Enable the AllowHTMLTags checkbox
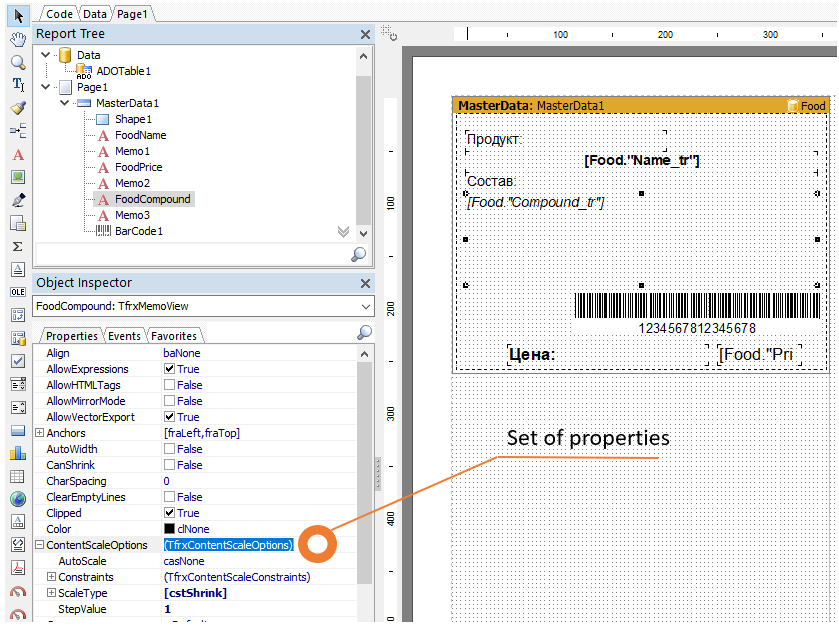Viewport: 839px width, 627px height. point(170,385)
